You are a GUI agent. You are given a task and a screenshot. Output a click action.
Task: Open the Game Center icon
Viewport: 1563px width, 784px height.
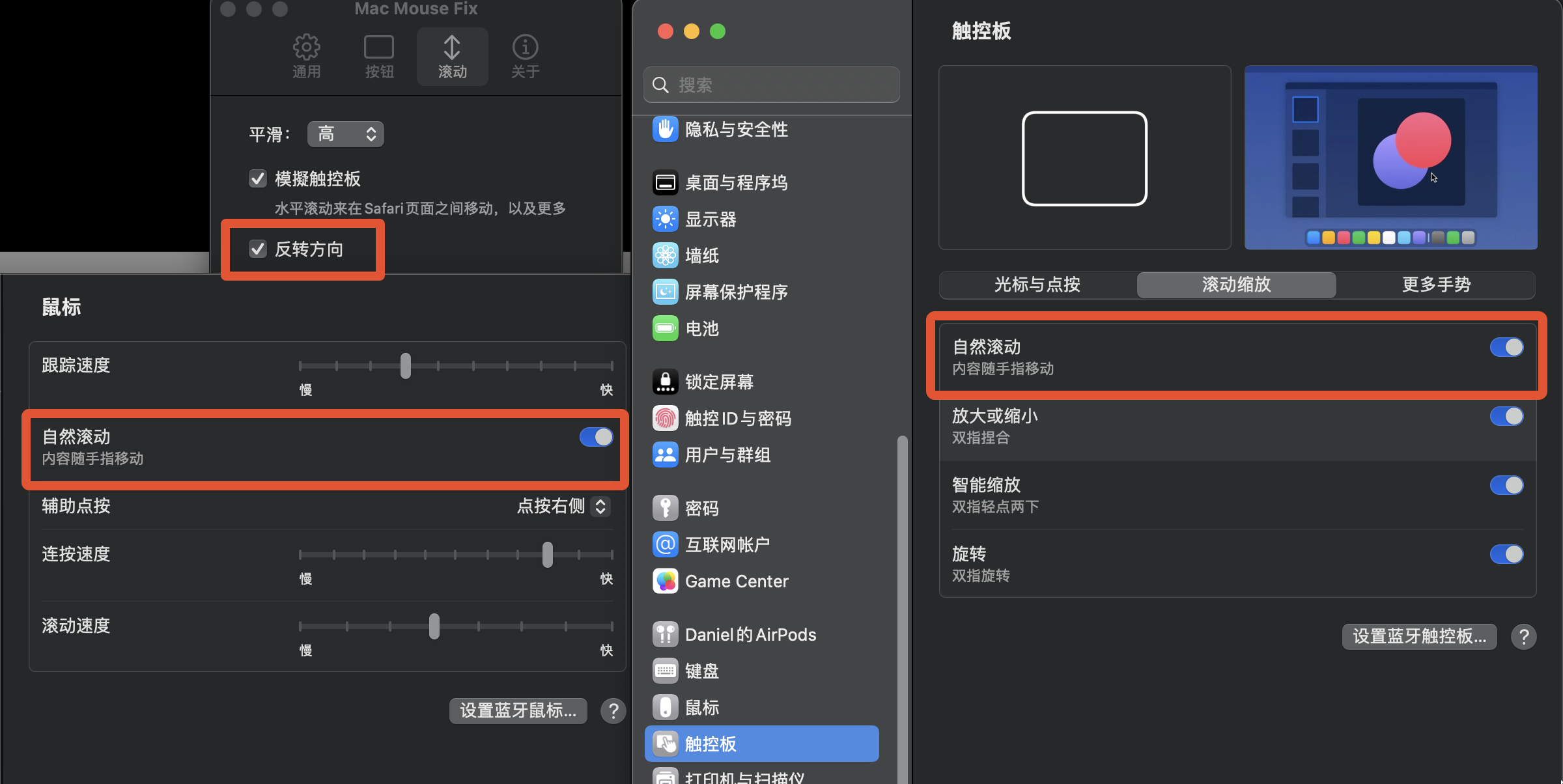tap(665, 581)
